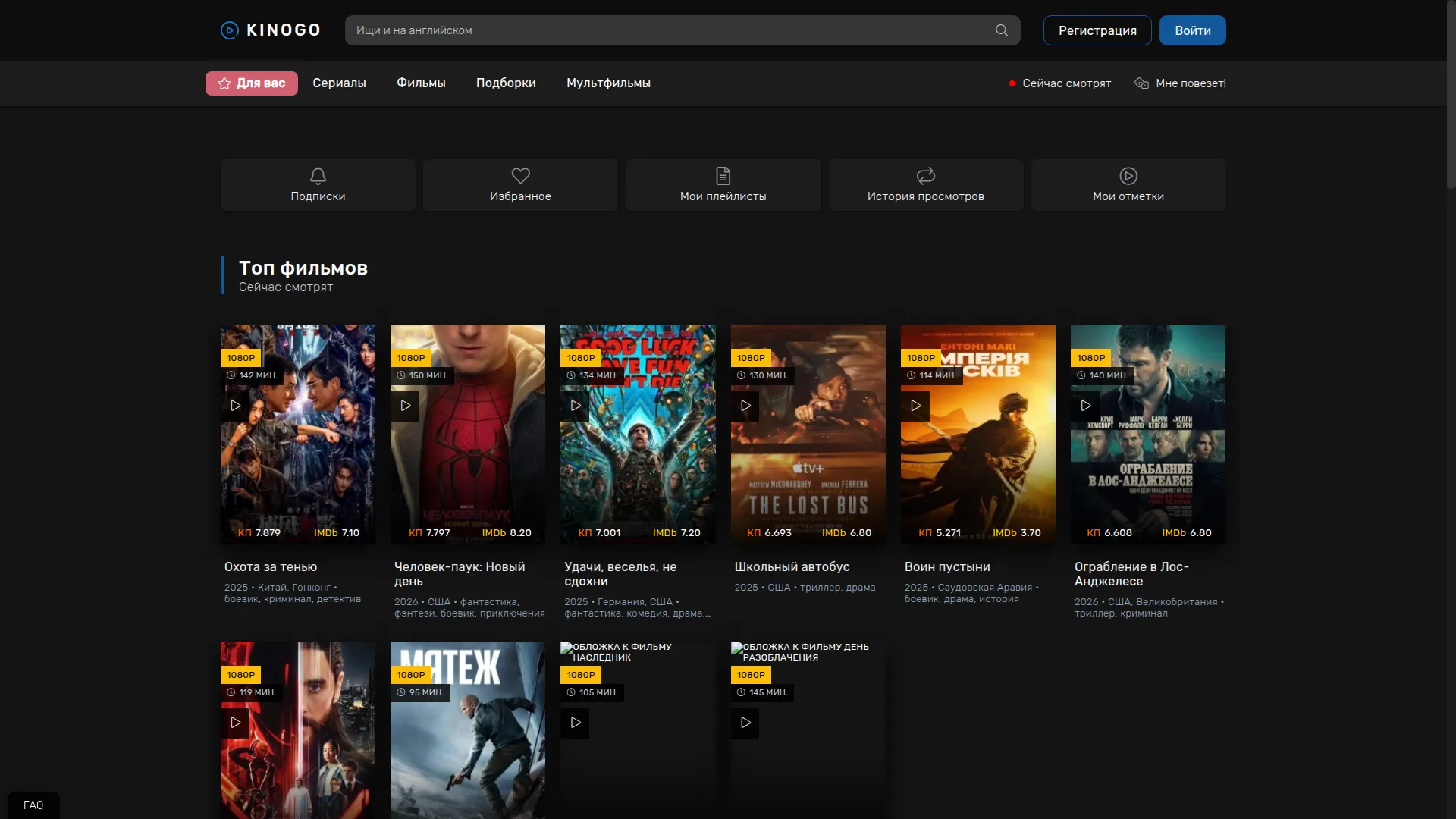Click the KП 7.879 rating

click(x=259, y=533)
